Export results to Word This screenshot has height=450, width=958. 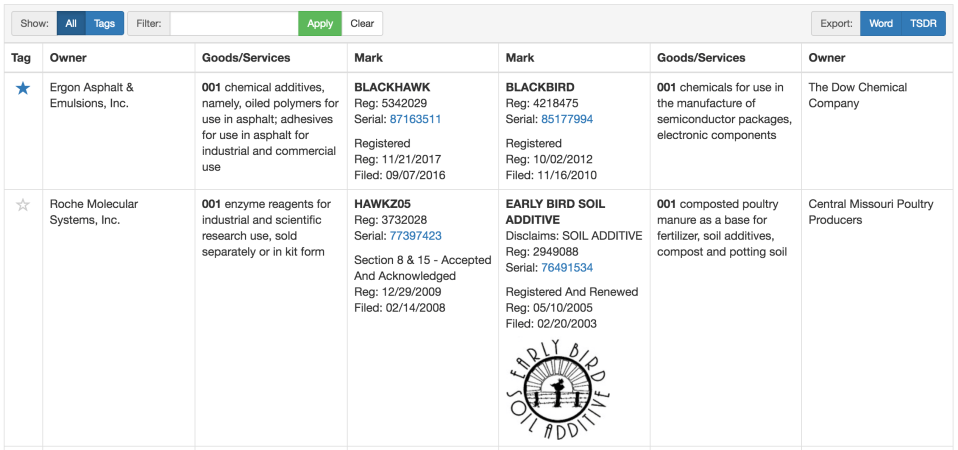tap(881, 24)
